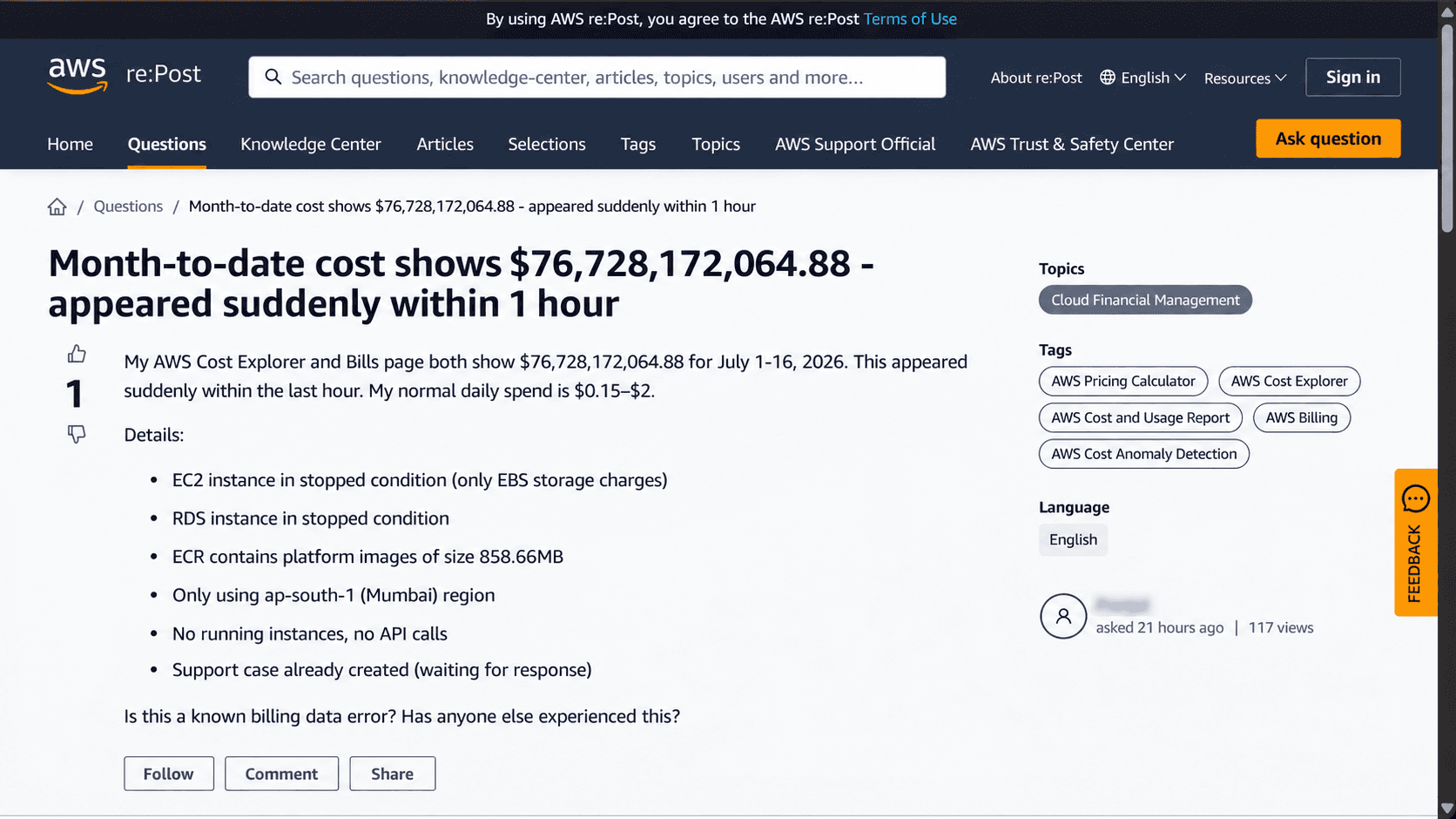This screenshot has height=819, width=1456.
Task: Open the Terms of Use link
Action: coord(910,19)
